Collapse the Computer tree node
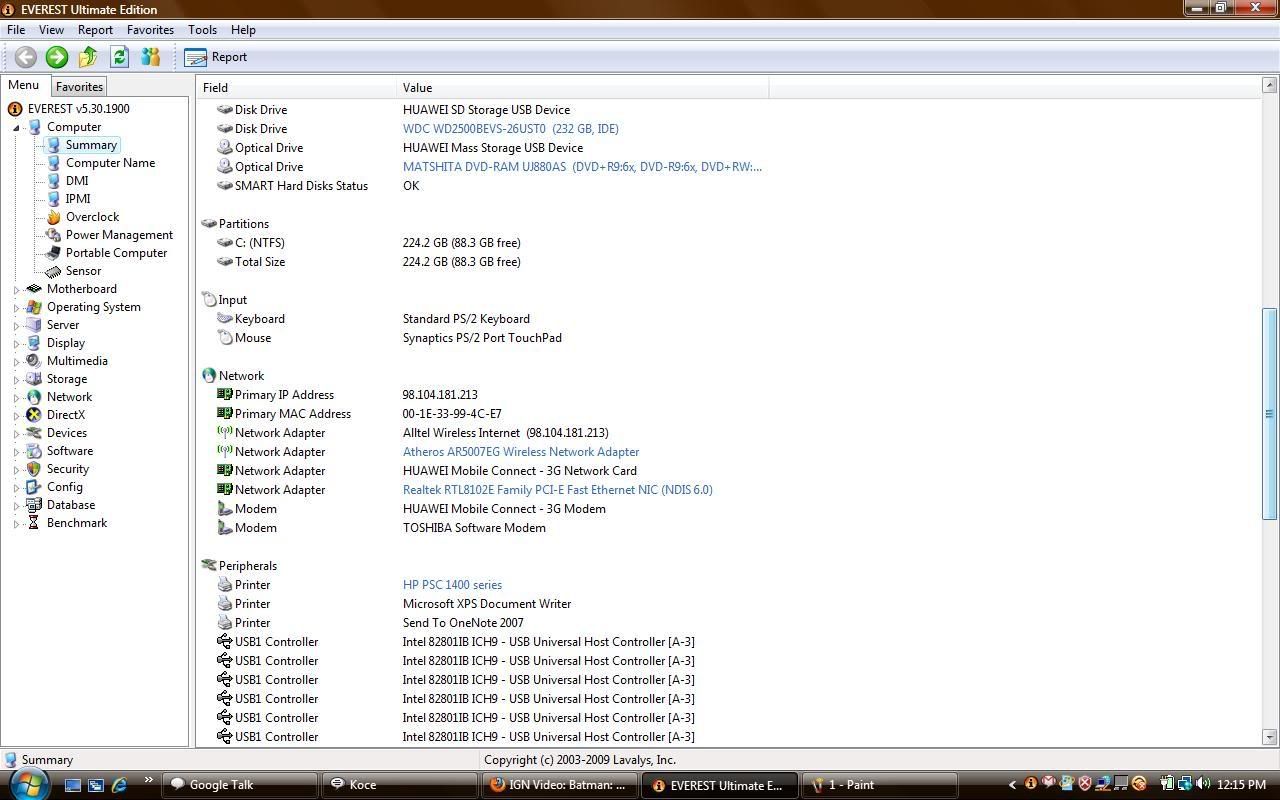This screenshot has height=800, width=1280. [17, 128]
